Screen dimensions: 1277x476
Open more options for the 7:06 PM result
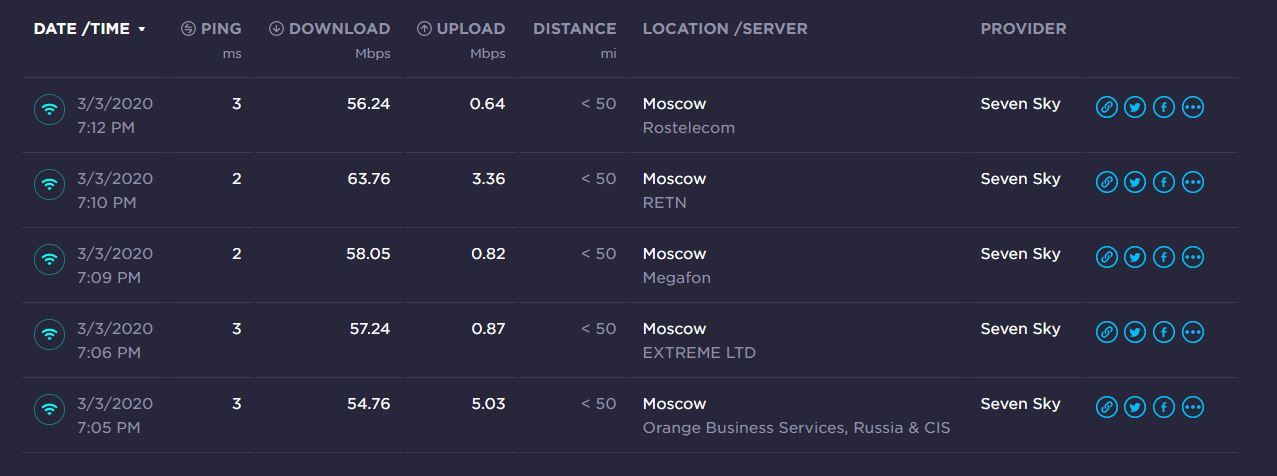1192,332
